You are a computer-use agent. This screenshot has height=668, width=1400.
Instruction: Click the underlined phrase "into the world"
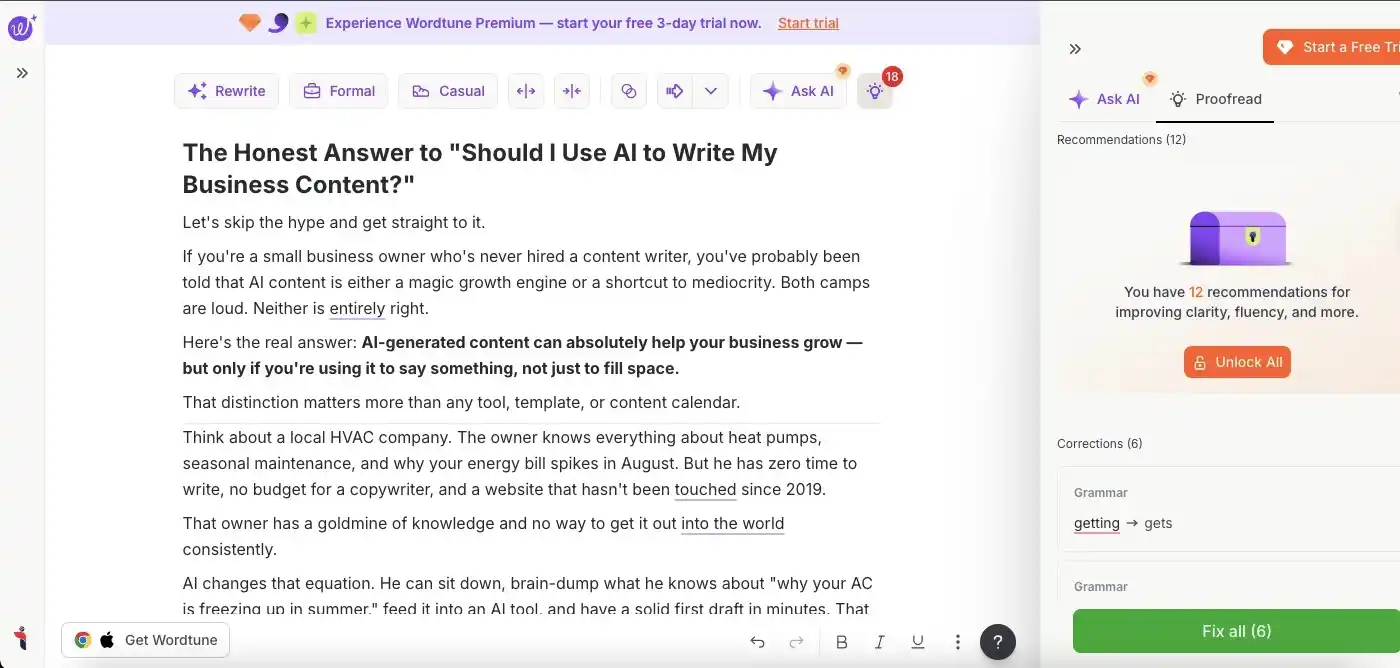coord(732,524)
